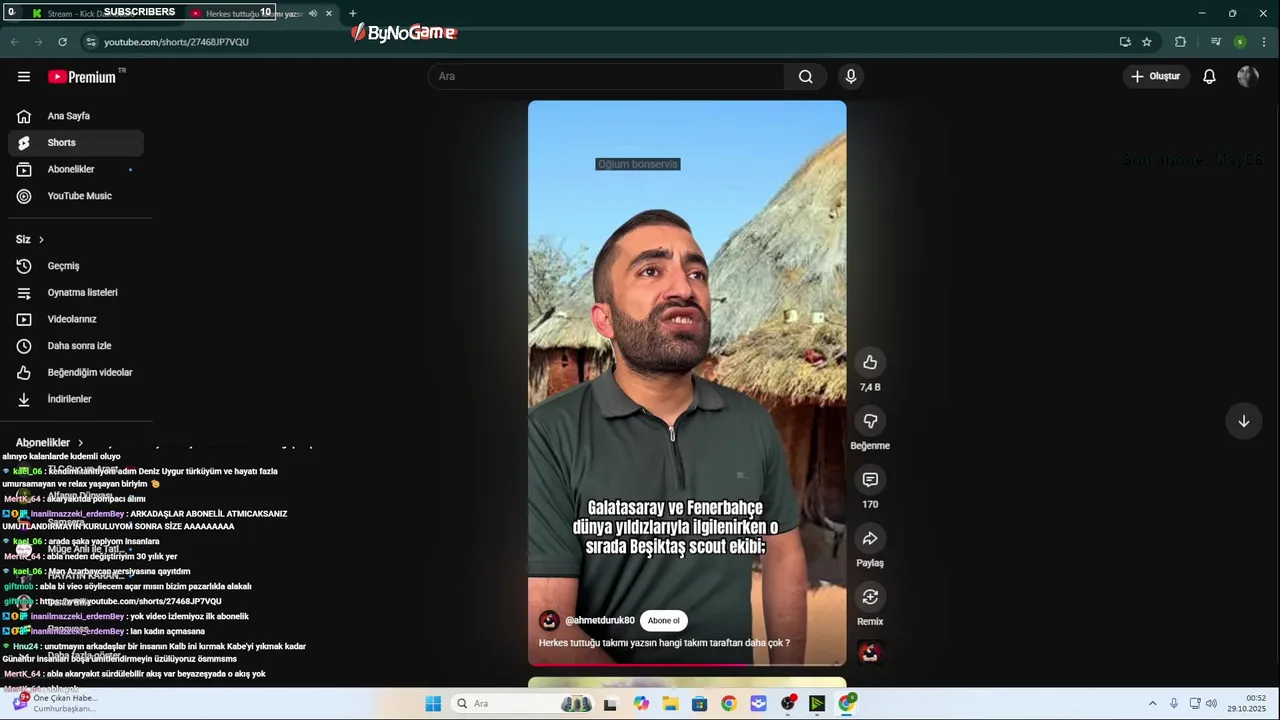The width and height of the screenshot is (1280, 720).
Task: Open Beğendiğim videolar list
Action: point(76,372)
